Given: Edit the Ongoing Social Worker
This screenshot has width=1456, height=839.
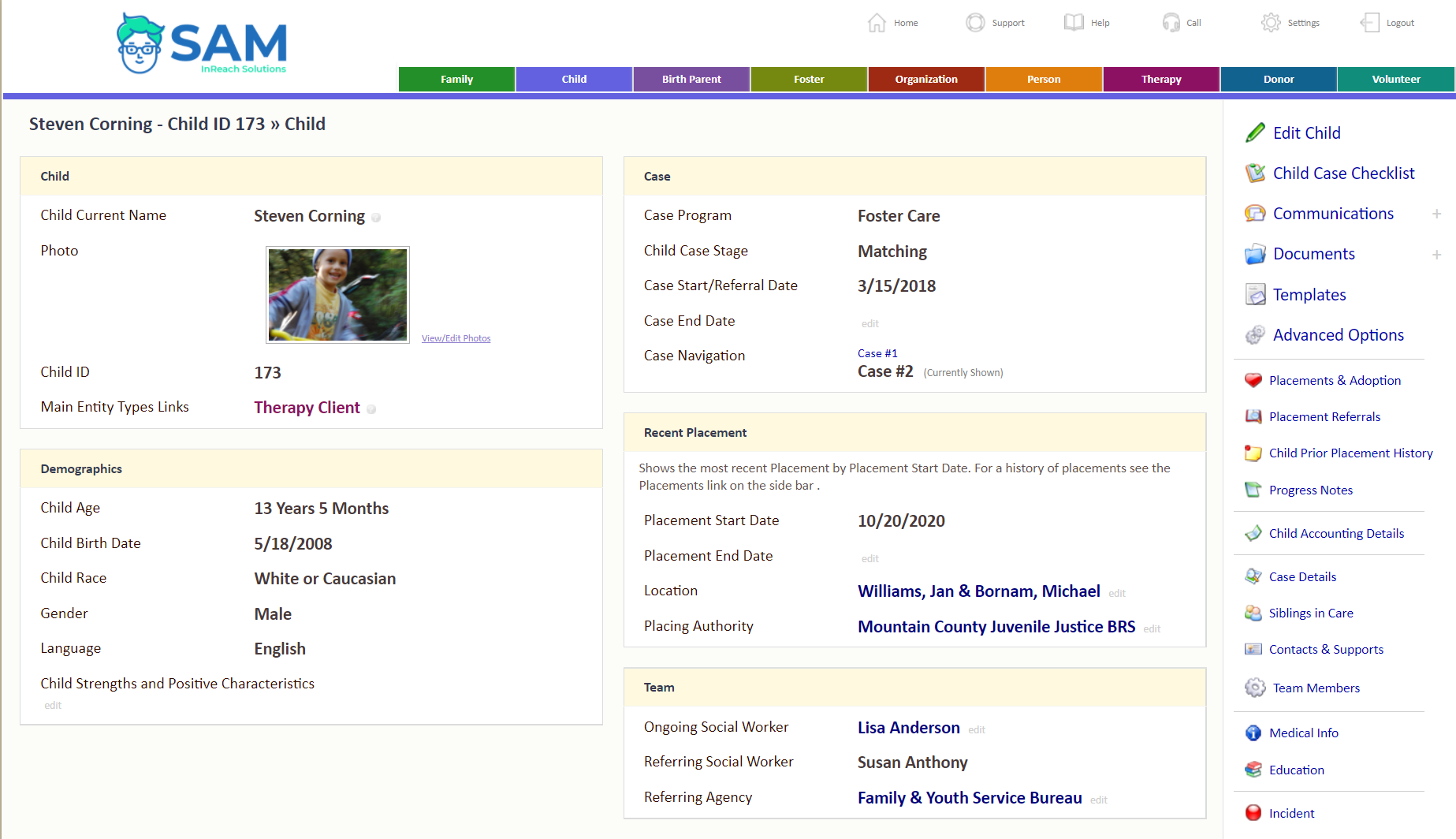Looking at the screenshot, I should pyautogui.click(x=977, y=729).
